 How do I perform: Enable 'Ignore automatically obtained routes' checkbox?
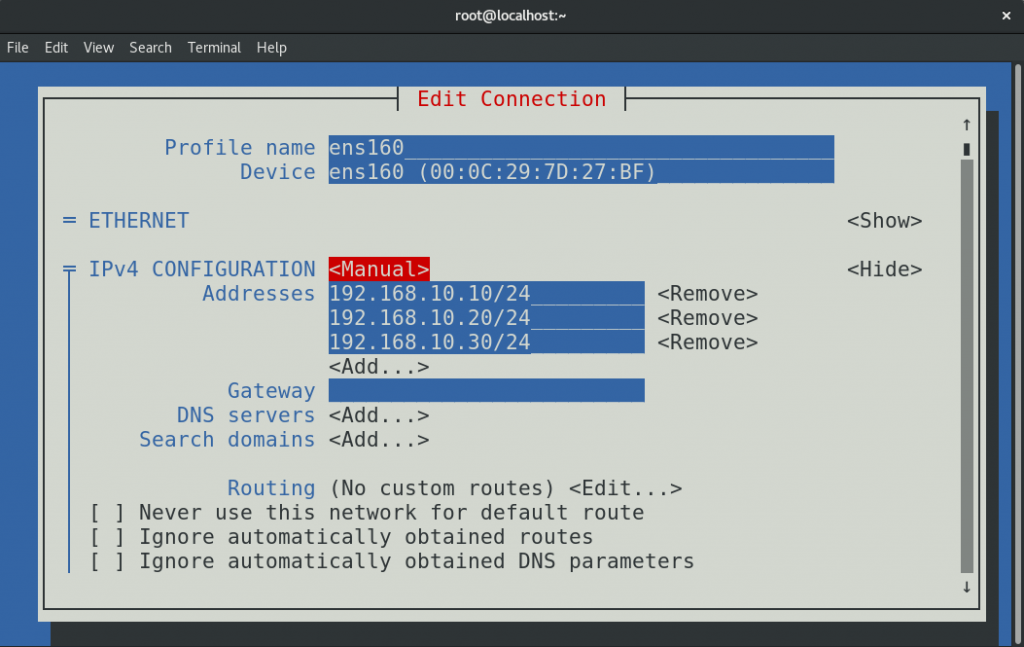click(x=108, y=537)
